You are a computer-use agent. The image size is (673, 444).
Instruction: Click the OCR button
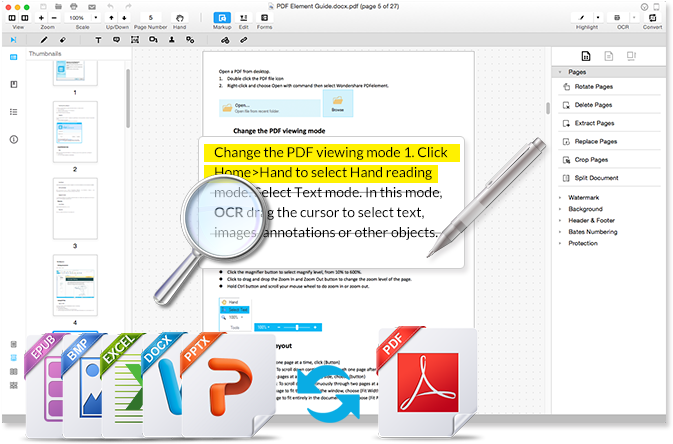[617, 18]
